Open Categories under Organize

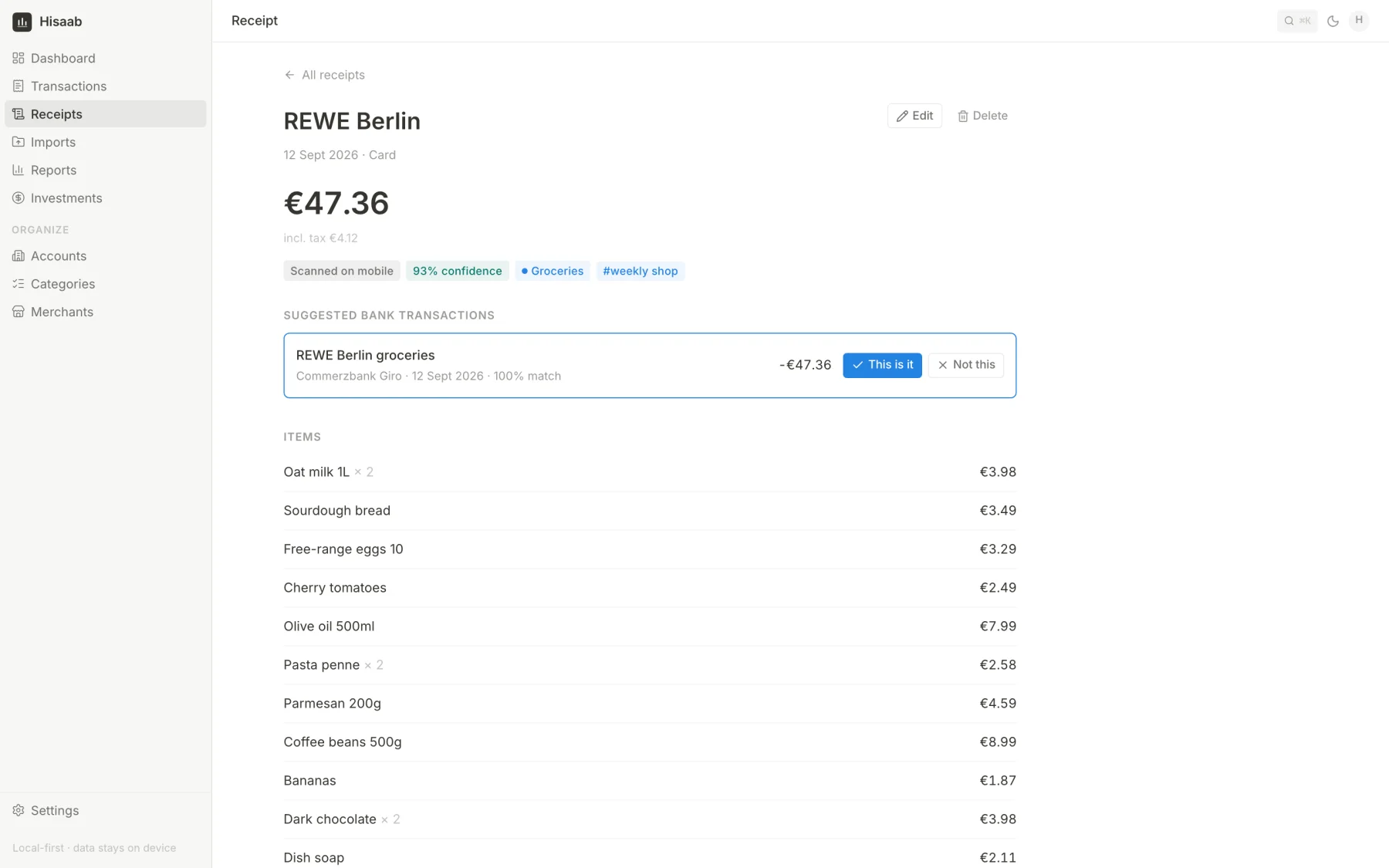106,284
